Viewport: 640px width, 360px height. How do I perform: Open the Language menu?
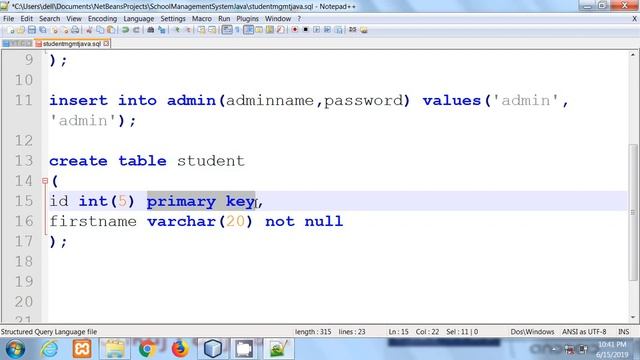tap(139, 19)
